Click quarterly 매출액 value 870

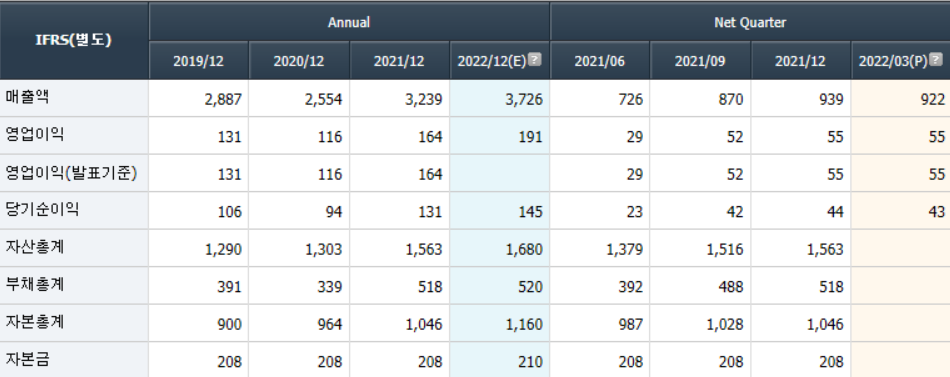(731, 99)
